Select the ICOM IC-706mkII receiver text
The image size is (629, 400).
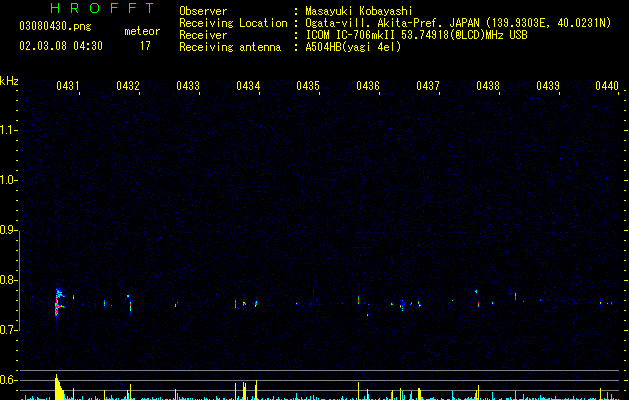coord(416,35)
